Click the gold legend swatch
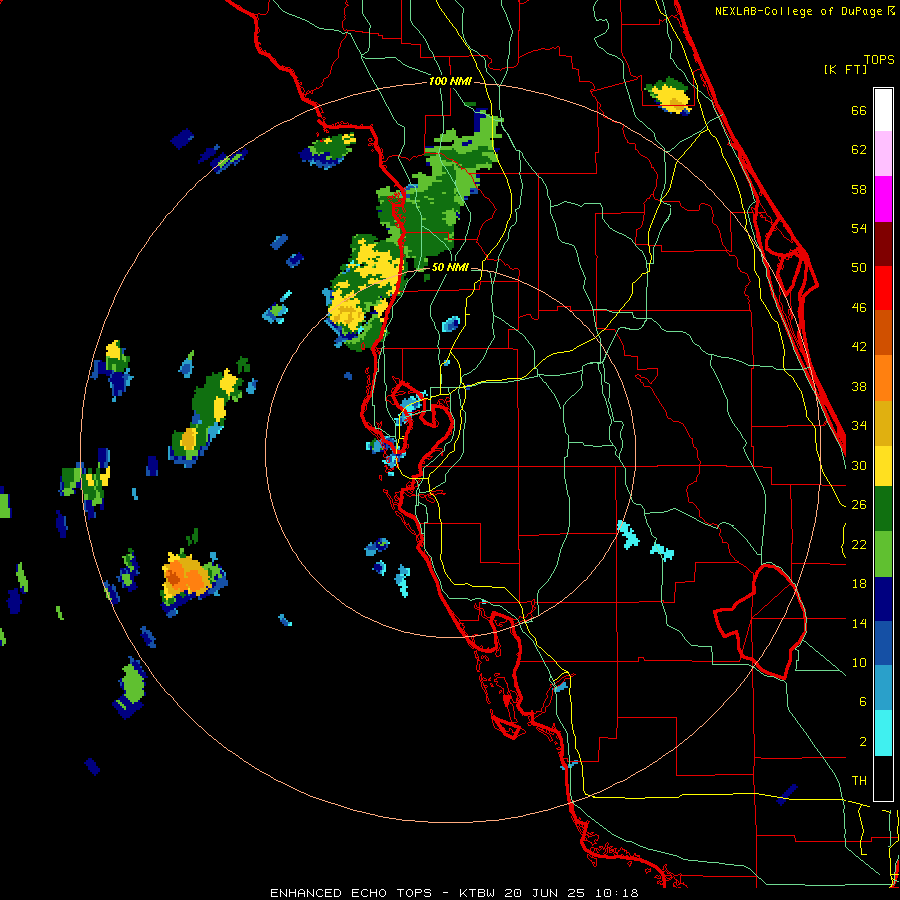 (x=883, y=423)
